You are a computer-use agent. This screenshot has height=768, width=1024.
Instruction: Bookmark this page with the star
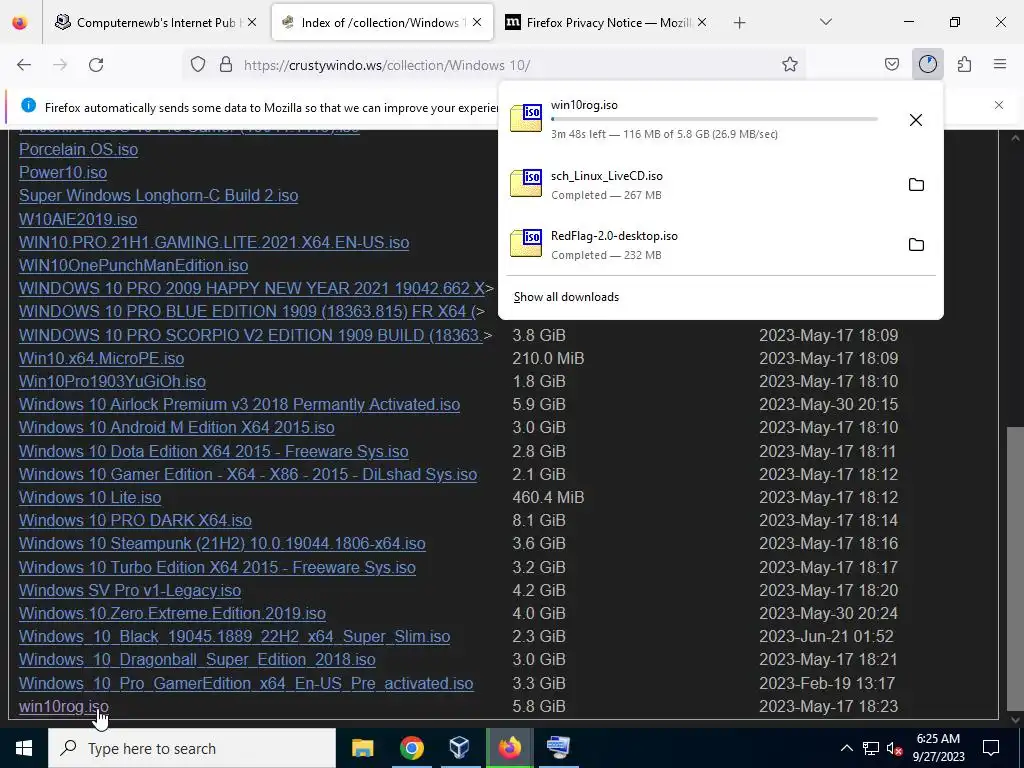click(790, 65)
